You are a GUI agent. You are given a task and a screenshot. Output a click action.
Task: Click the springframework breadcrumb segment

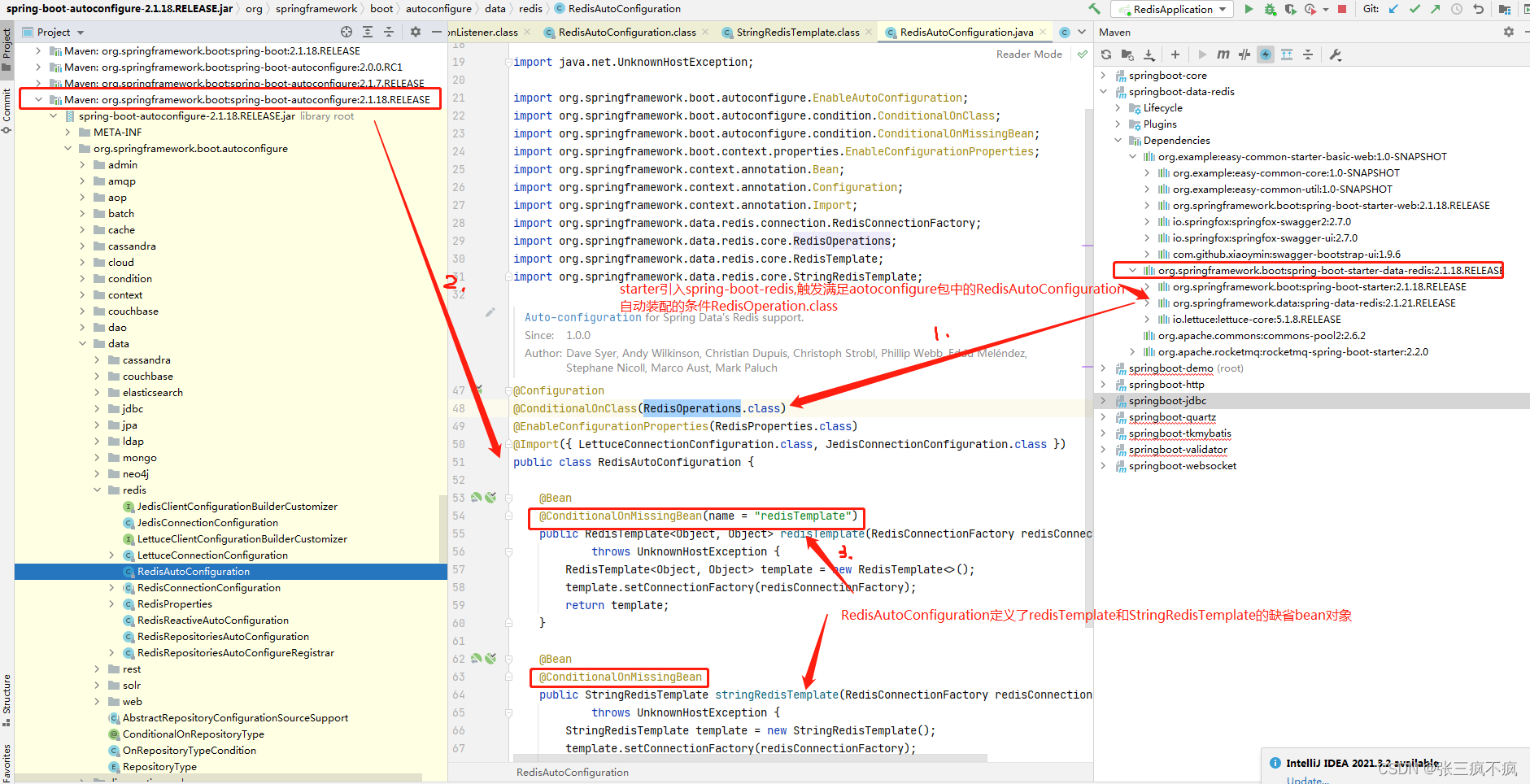316,9
